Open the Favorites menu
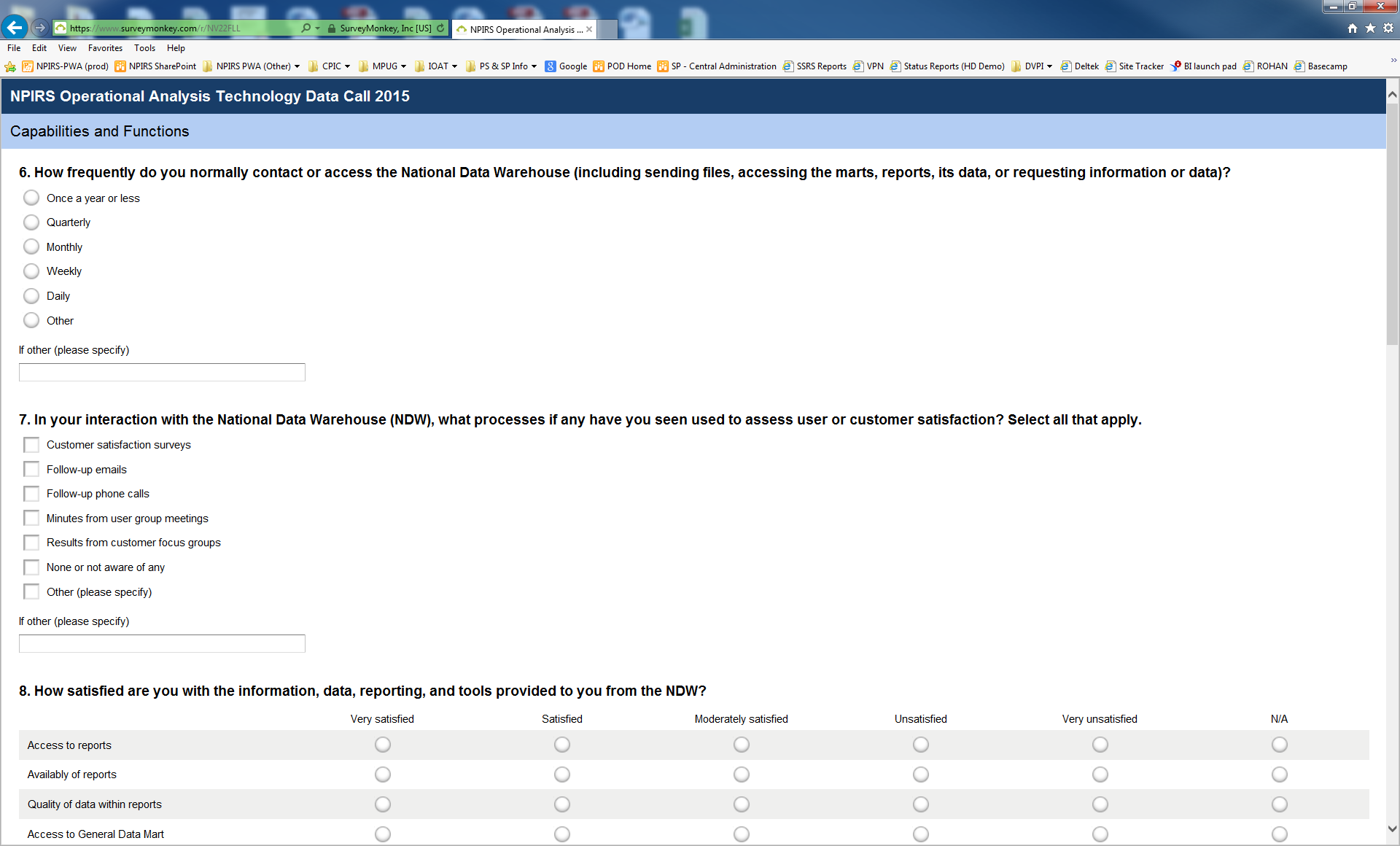1400x846 pixels. pyautogui.click(x=105, y=48)
